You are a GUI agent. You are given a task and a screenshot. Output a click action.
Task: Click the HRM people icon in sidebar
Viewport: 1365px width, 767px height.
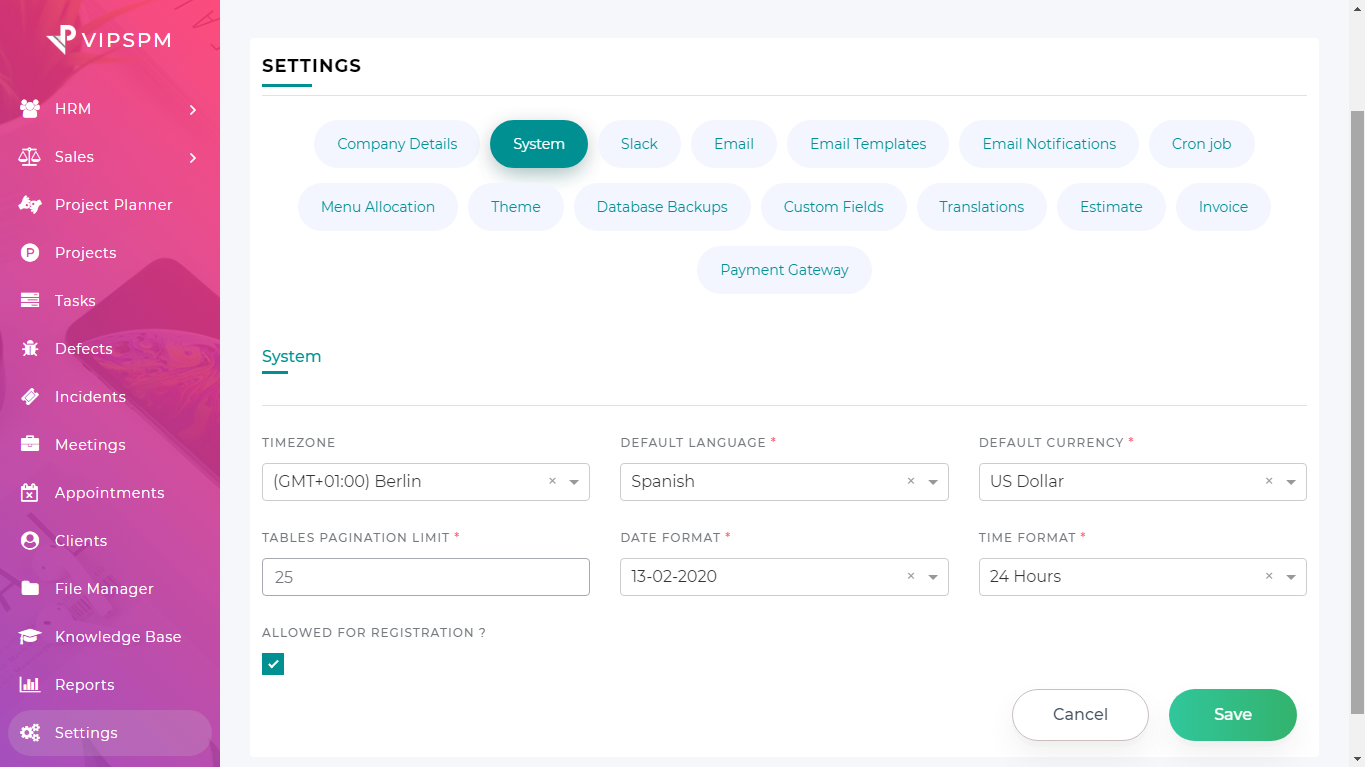[30, 109]
